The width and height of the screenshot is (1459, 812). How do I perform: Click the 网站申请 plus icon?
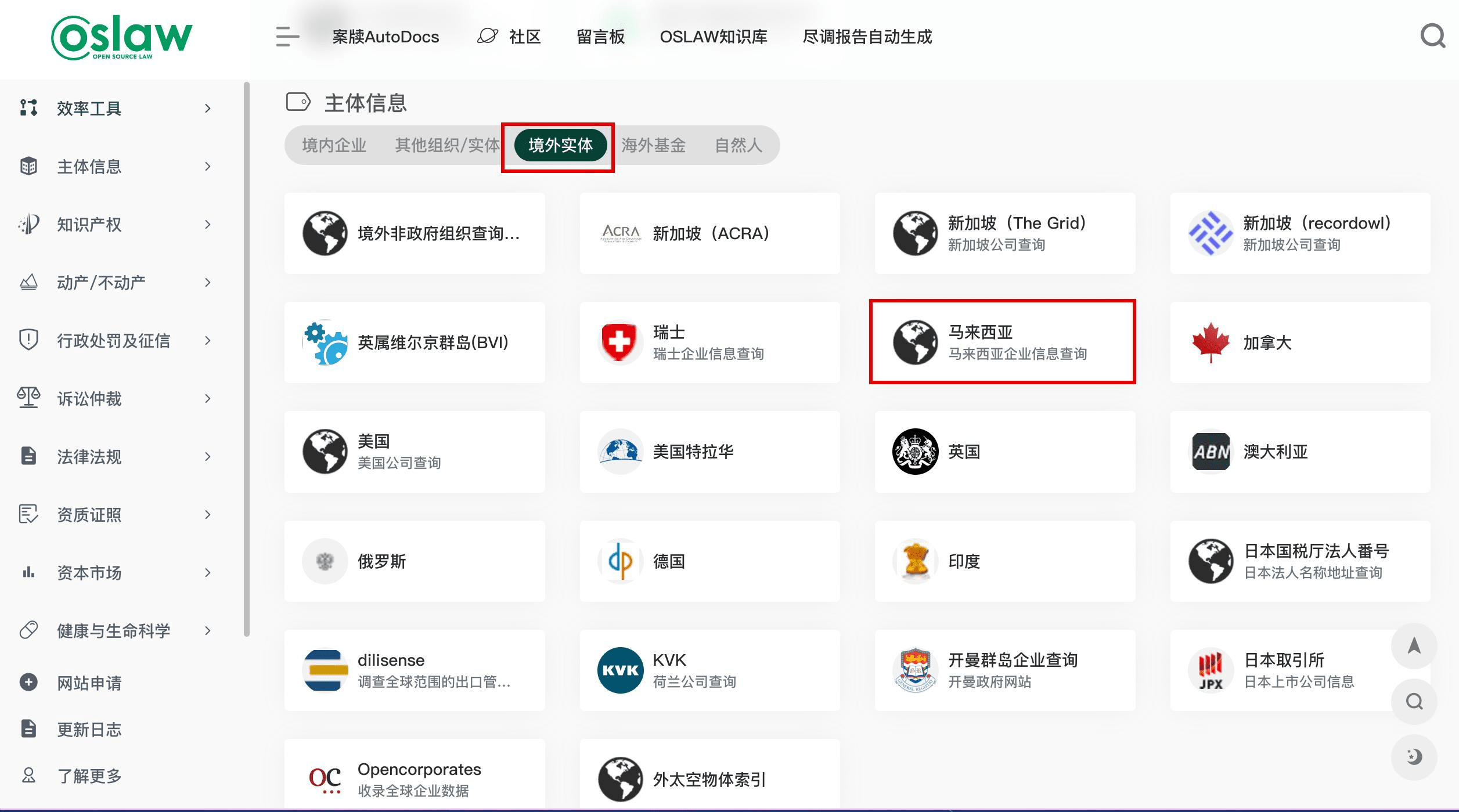(28, 682)
